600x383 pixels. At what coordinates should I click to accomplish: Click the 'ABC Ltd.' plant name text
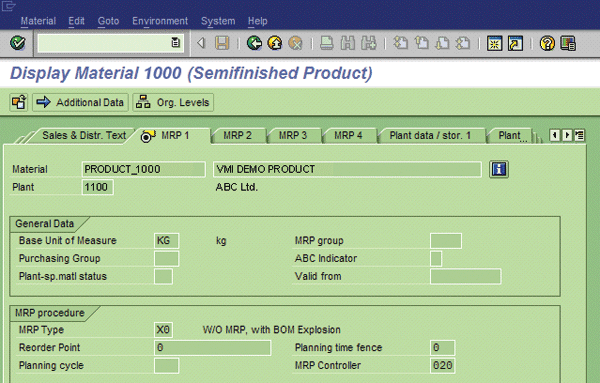coord(236,187)
